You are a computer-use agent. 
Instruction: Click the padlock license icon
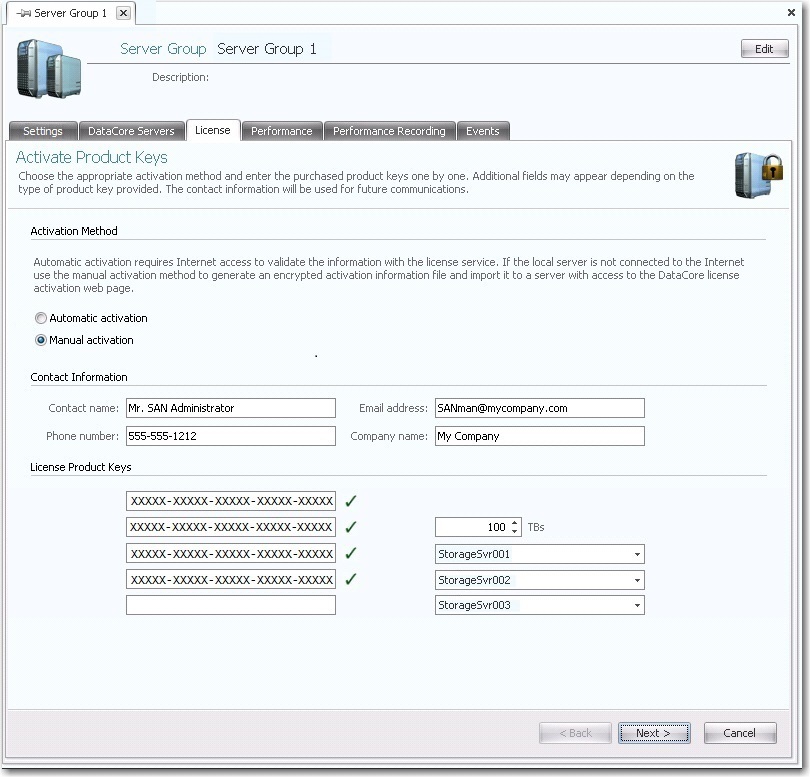point(757,175)
